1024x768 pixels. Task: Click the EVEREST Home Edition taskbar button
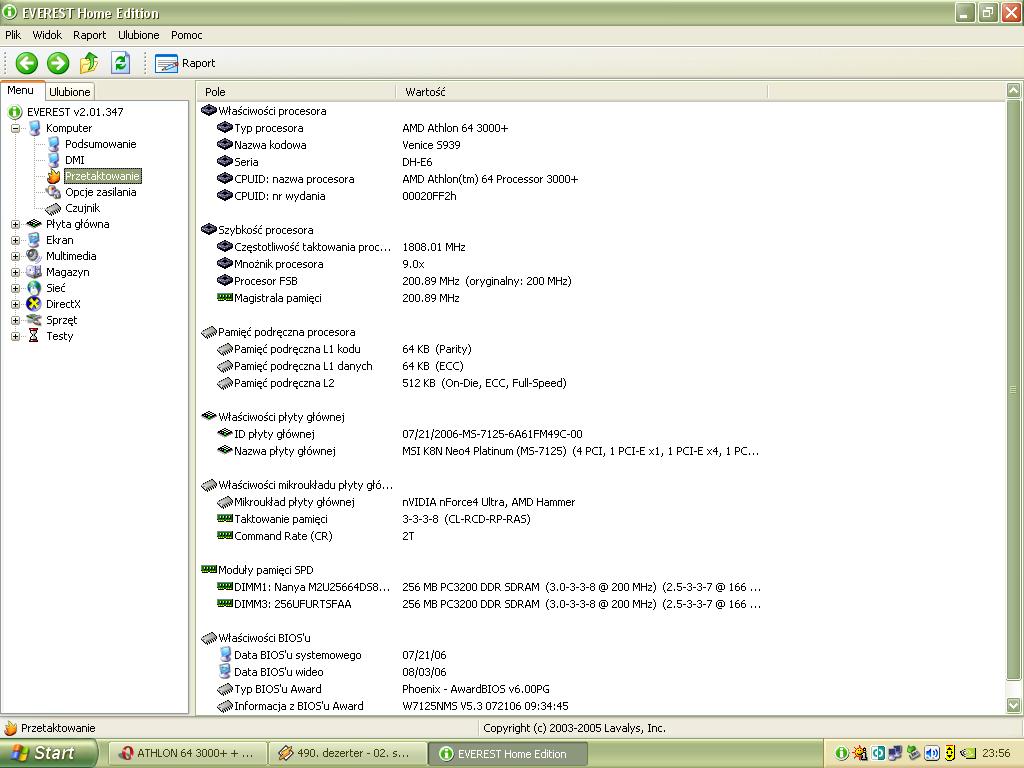[507, 753]
